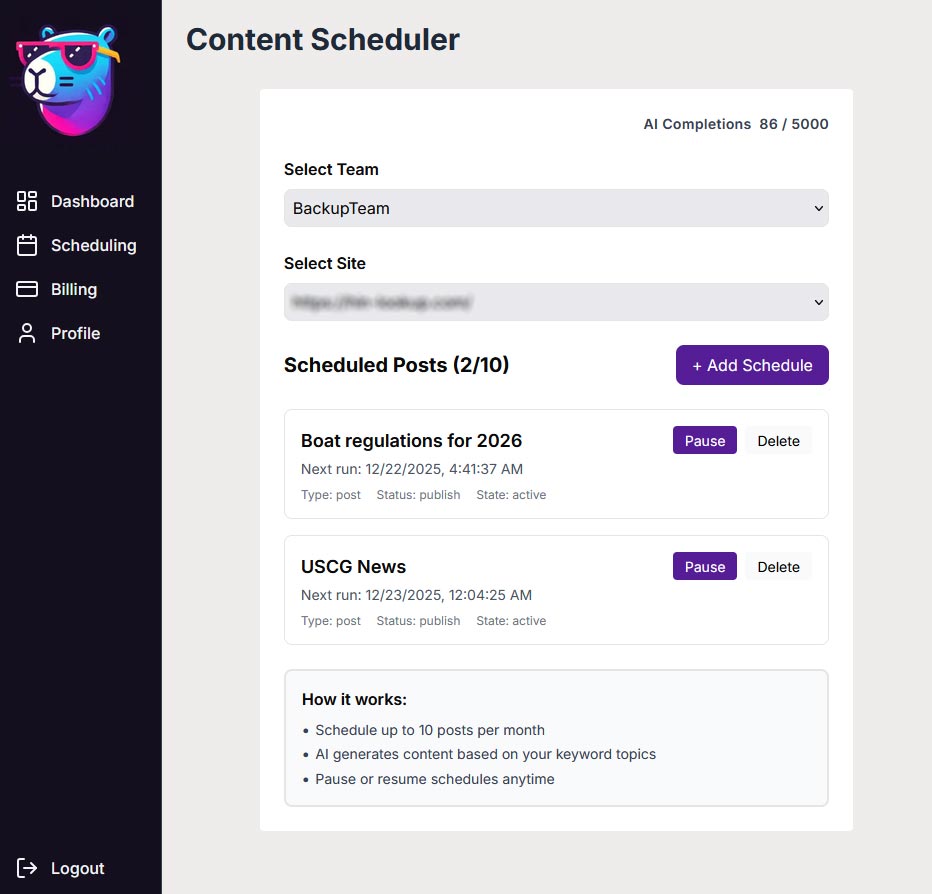The image size is (932, 894).
Task: Expand the Select Site dropdown
Action: pyautogui.click(x=555, y=302)
